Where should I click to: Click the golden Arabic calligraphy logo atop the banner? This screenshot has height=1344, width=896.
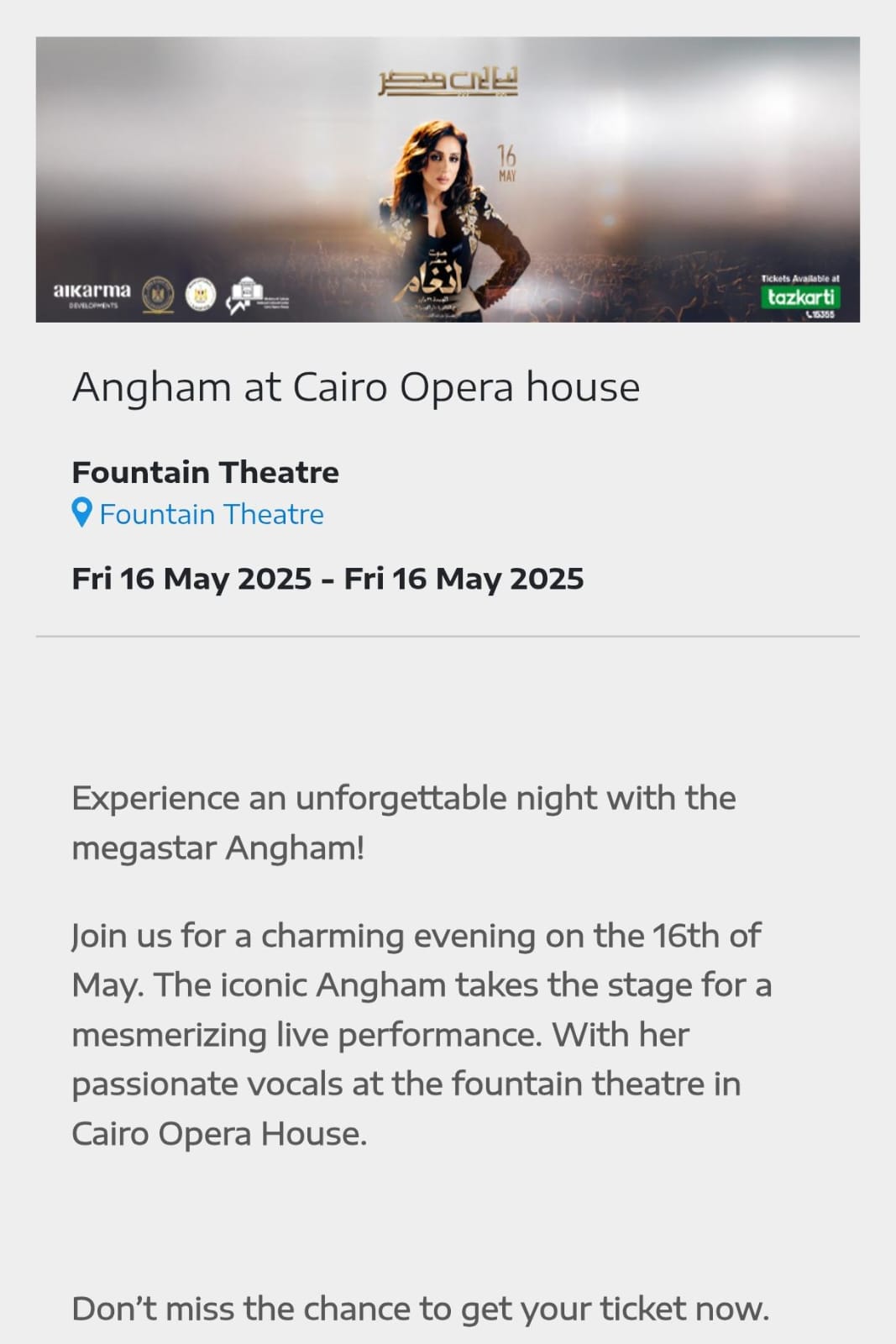448,81
